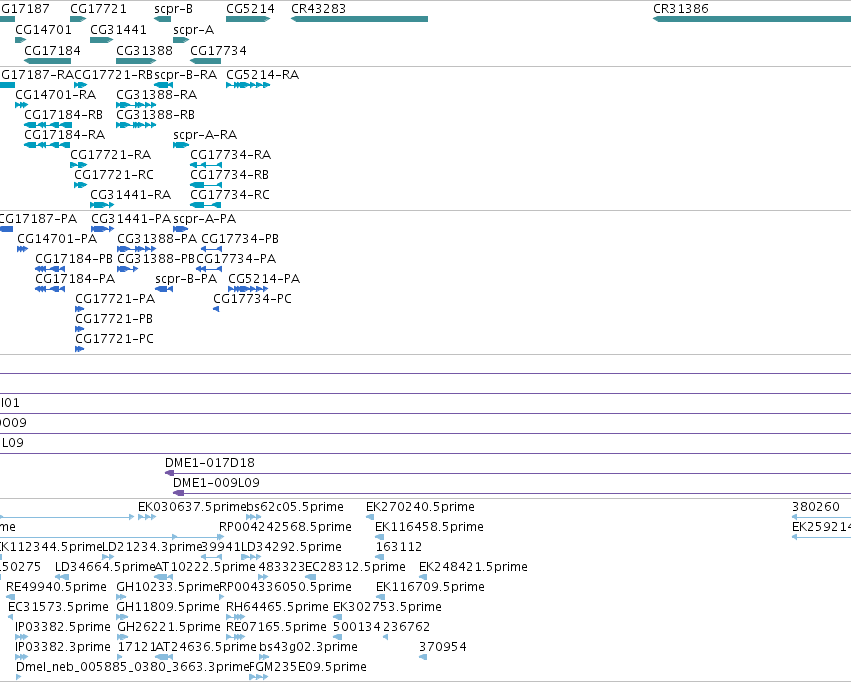Click protein CG31388-PA
Viewport: 851px width, 682px height.
coord(137,249)
